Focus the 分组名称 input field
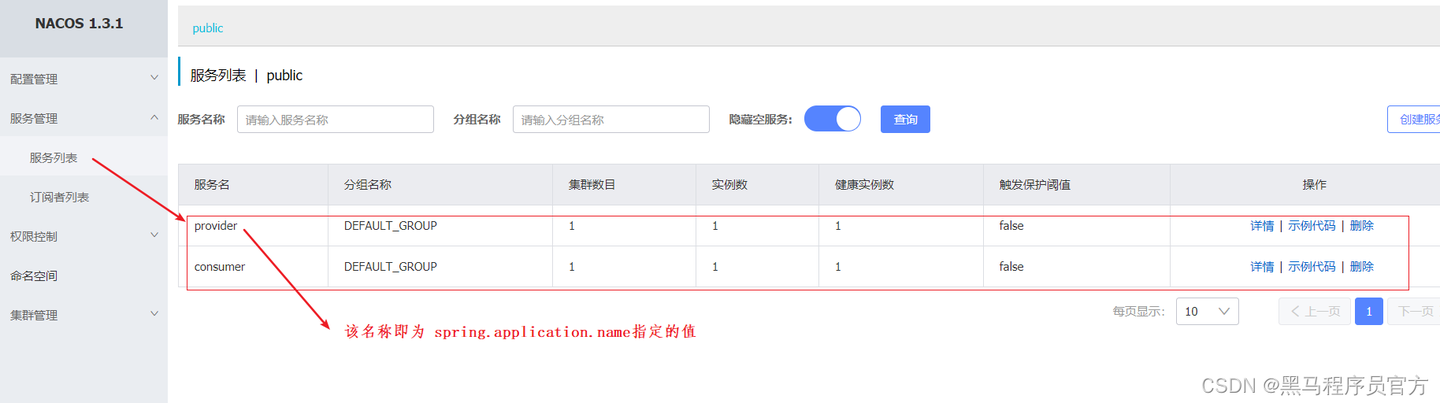Screen dimensions: 1440x403 [x=611, y=120]
